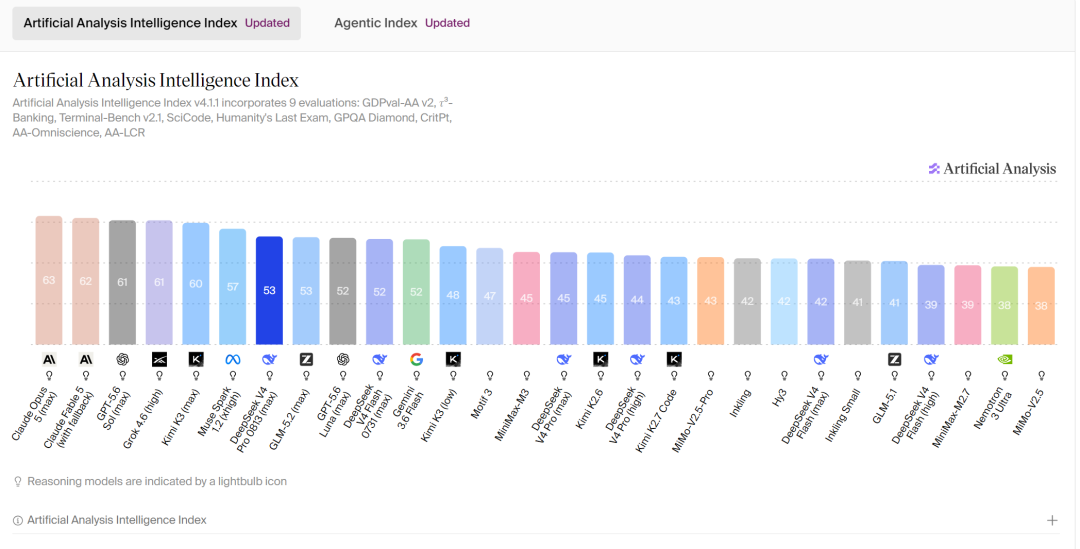This screenshot has height=549, width=1080.
Task: Click the Claude Fable 5 bar scoring 62
Action: click(x=85, y=281)
